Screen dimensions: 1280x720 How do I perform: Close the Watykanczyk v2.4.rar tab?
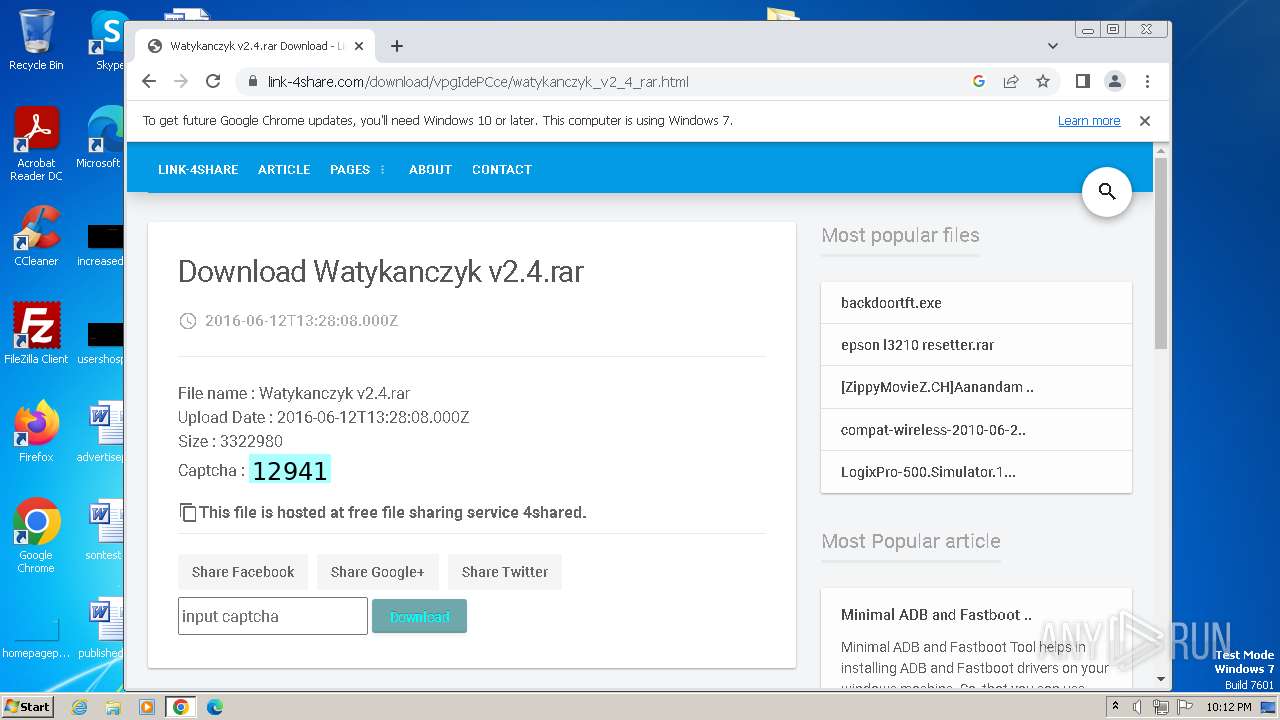pyautogui.click(x=359, y=46)
